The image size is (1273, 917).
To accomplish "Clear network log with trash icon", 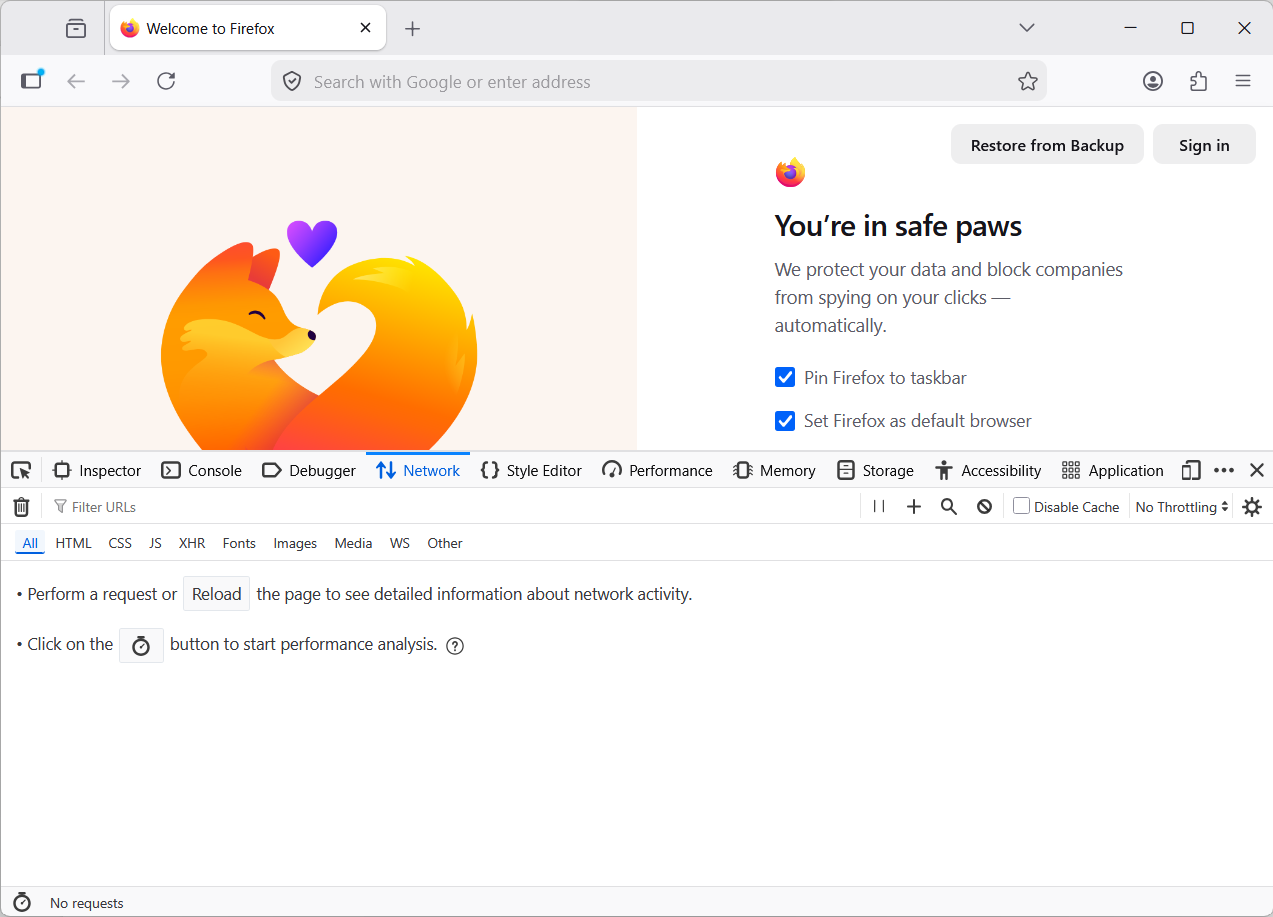I will tap(21, 507).
